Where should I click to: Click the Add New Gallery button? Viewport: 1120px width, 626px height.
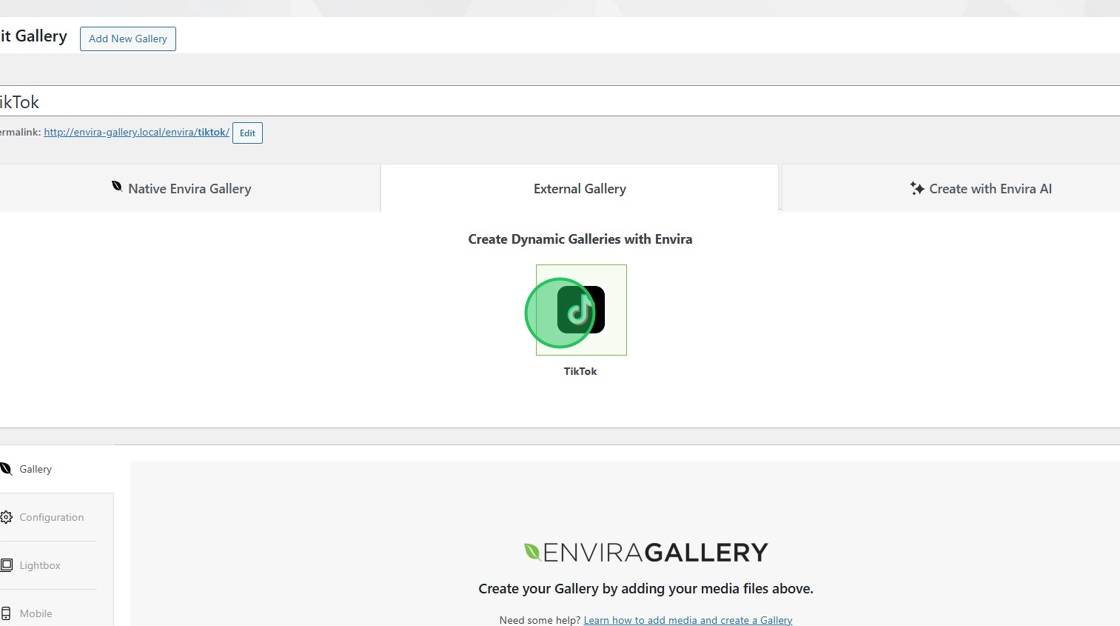(x=127, y=38)
